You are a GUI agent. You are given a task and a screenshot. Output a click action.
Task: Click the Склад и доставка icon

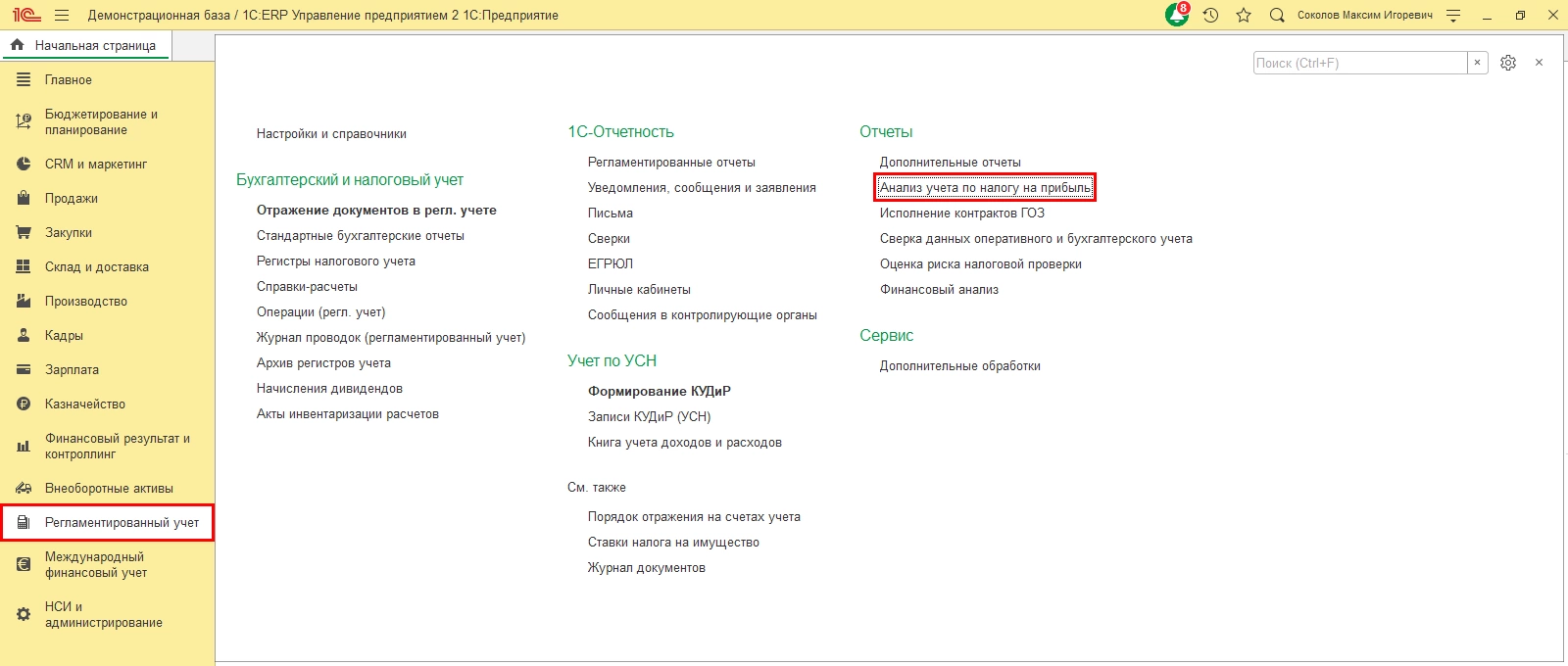24,266
